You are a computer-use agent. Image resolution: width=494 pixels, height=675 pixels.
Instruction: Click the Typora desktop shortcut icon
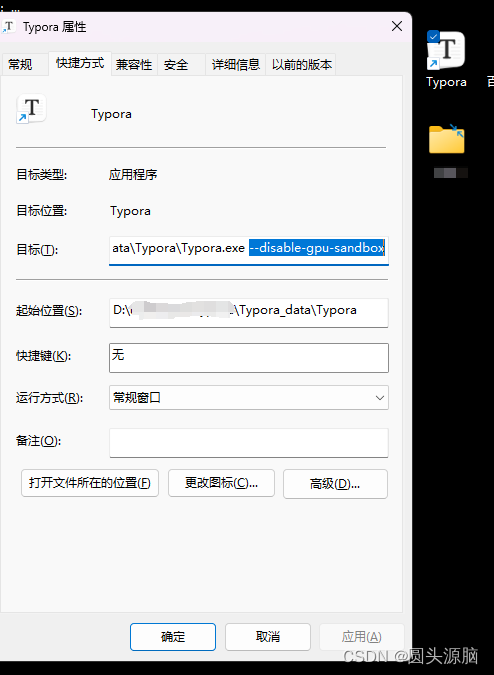tap(446, 50)
